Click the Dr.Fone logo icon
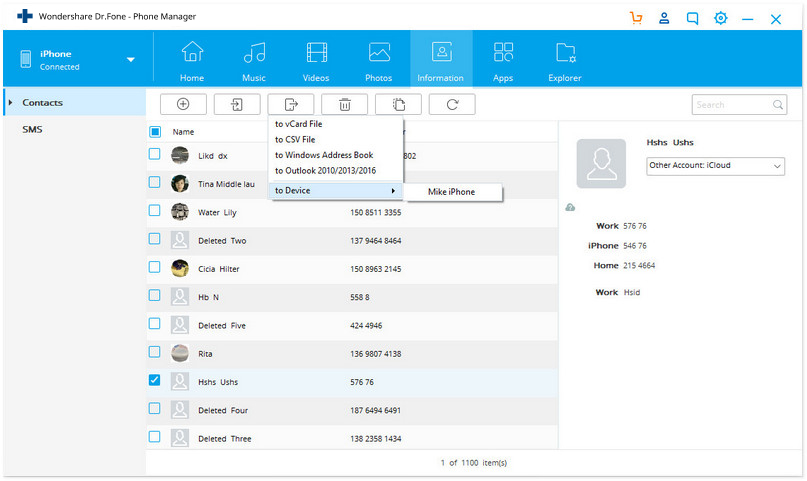807x481 pixels. click(x=25, y=16)
